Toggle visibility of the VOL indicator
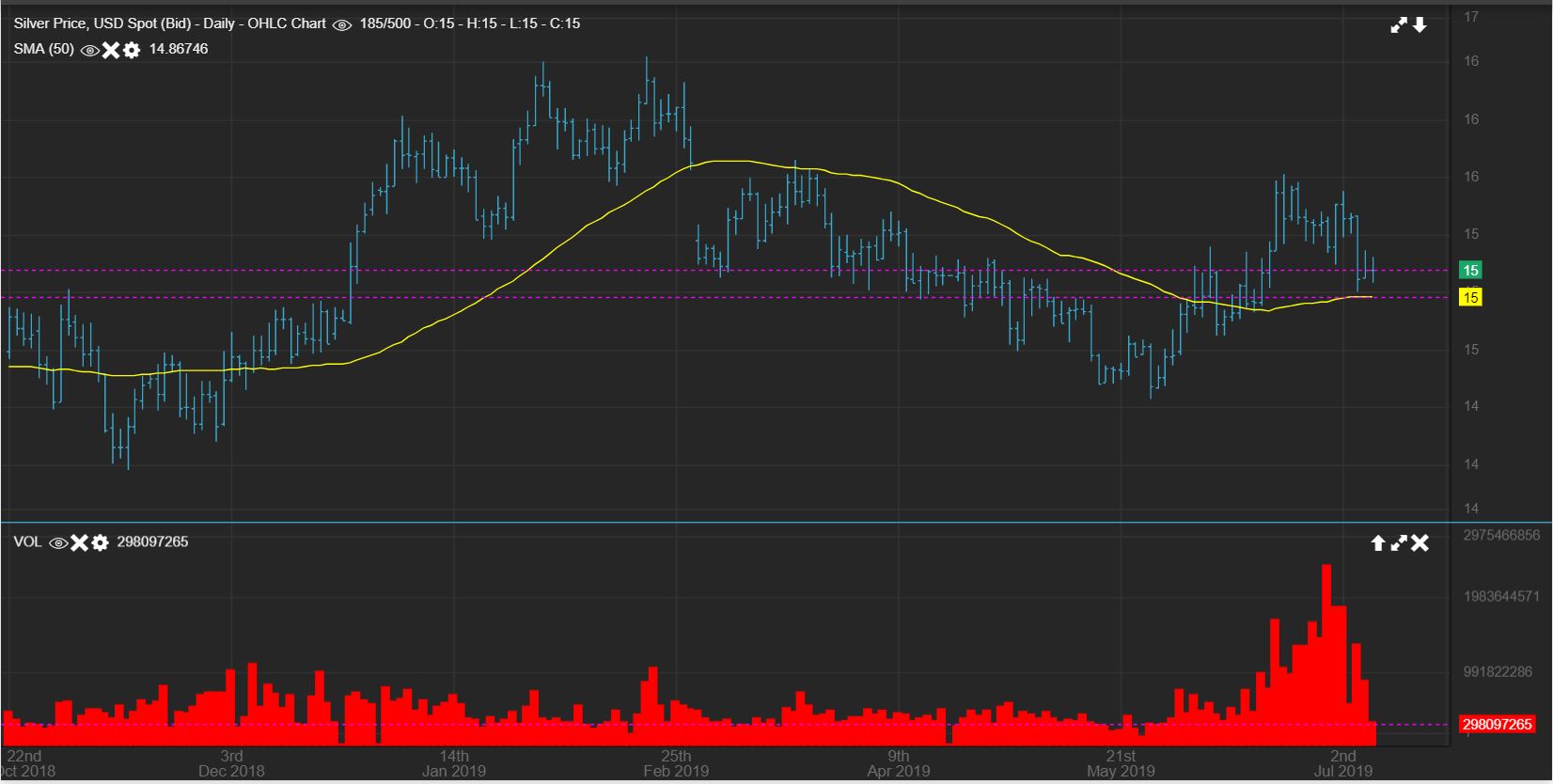This screenshot has width=1553, height=784. tap(58, 542)
